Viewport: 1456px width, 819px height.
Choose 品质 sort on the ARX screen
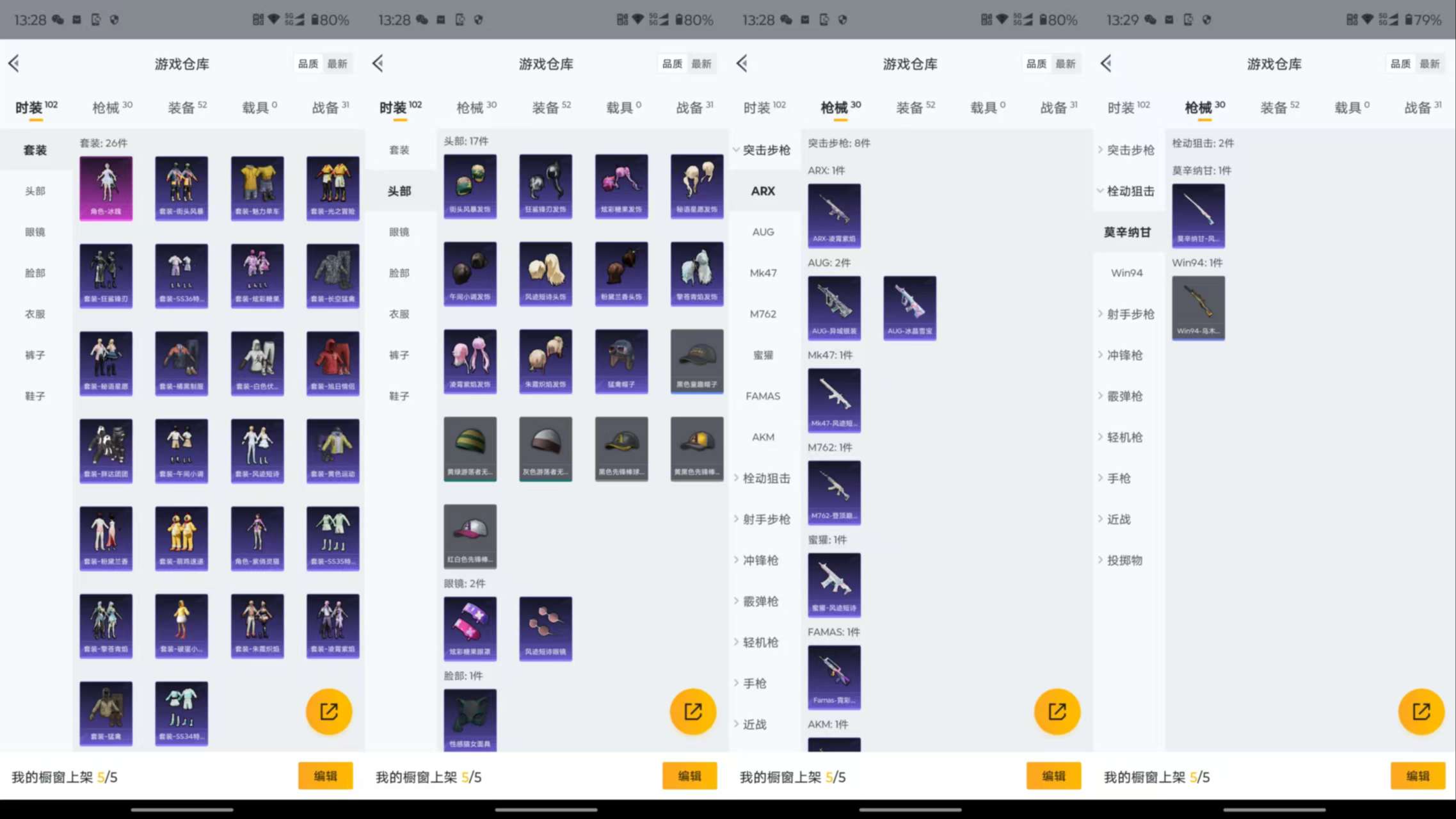point(1036,64)
